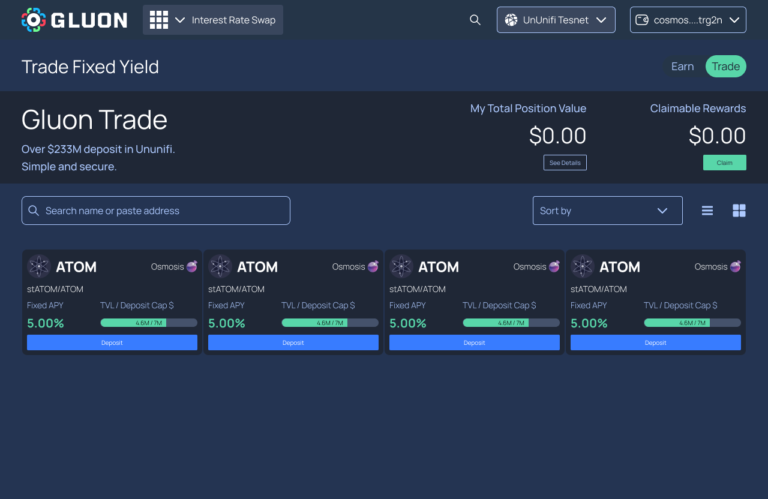This screenshot has width=768, height=499.
Task: Claim the claimable rewards
Action: pyautogui.click(x=724, y=163)
